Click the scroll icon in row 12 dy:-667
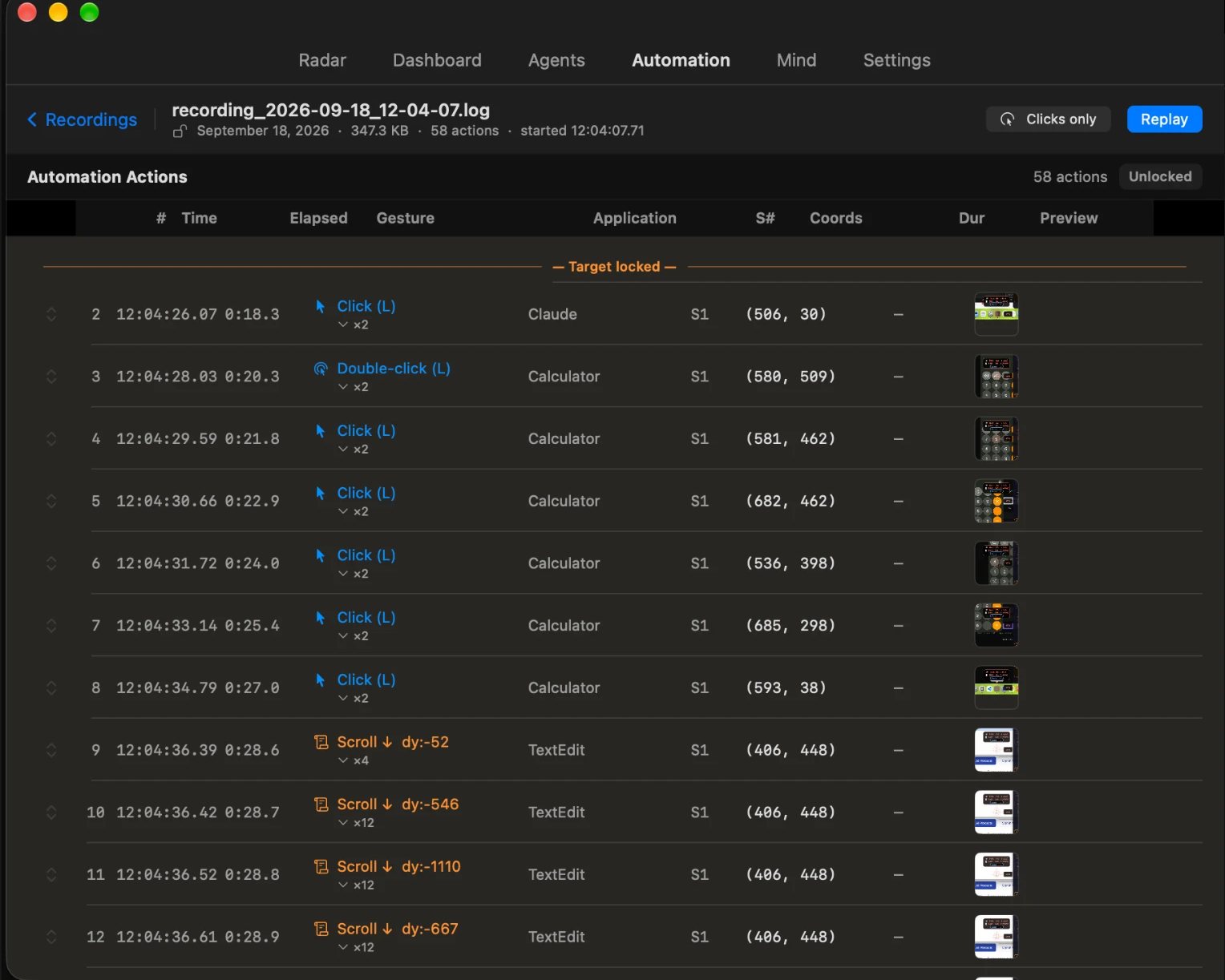 321,929
